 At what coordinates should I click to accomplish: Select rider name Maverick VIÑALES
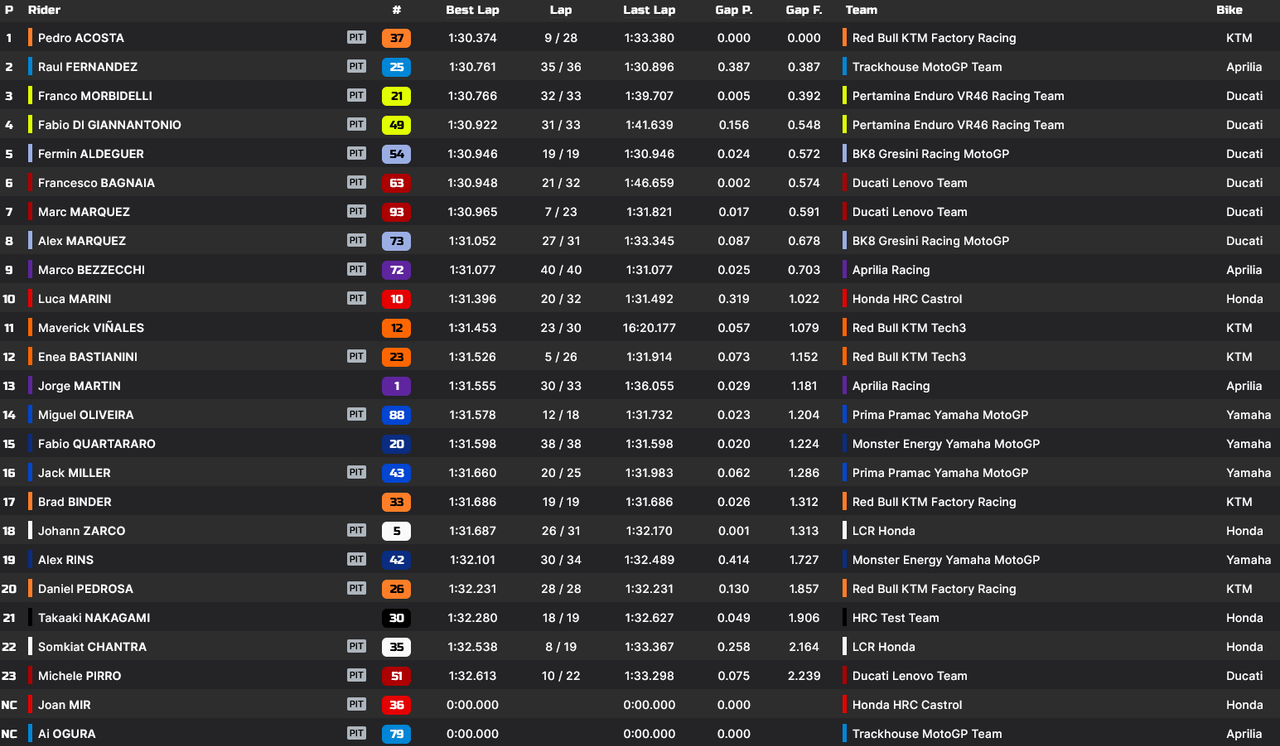click(91, 328)
